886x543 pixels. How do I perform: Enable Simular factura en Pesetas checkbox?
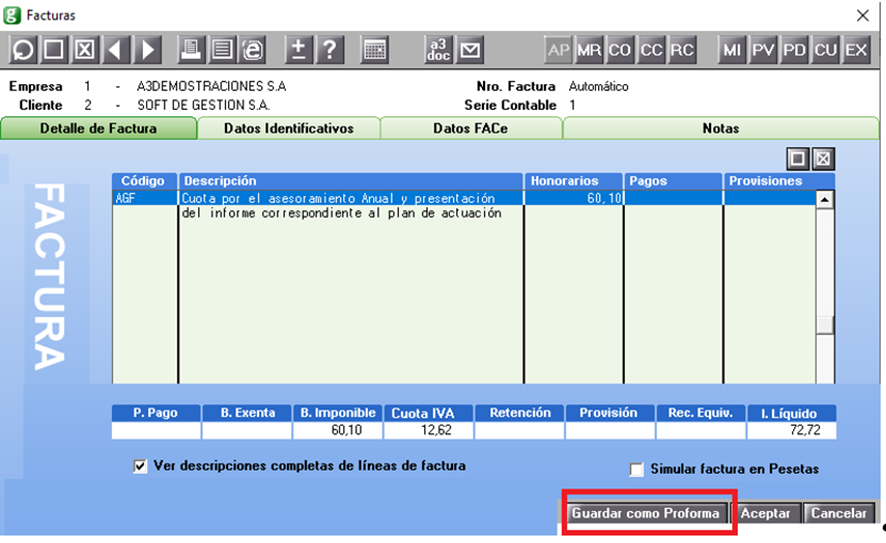click(637, 470)
